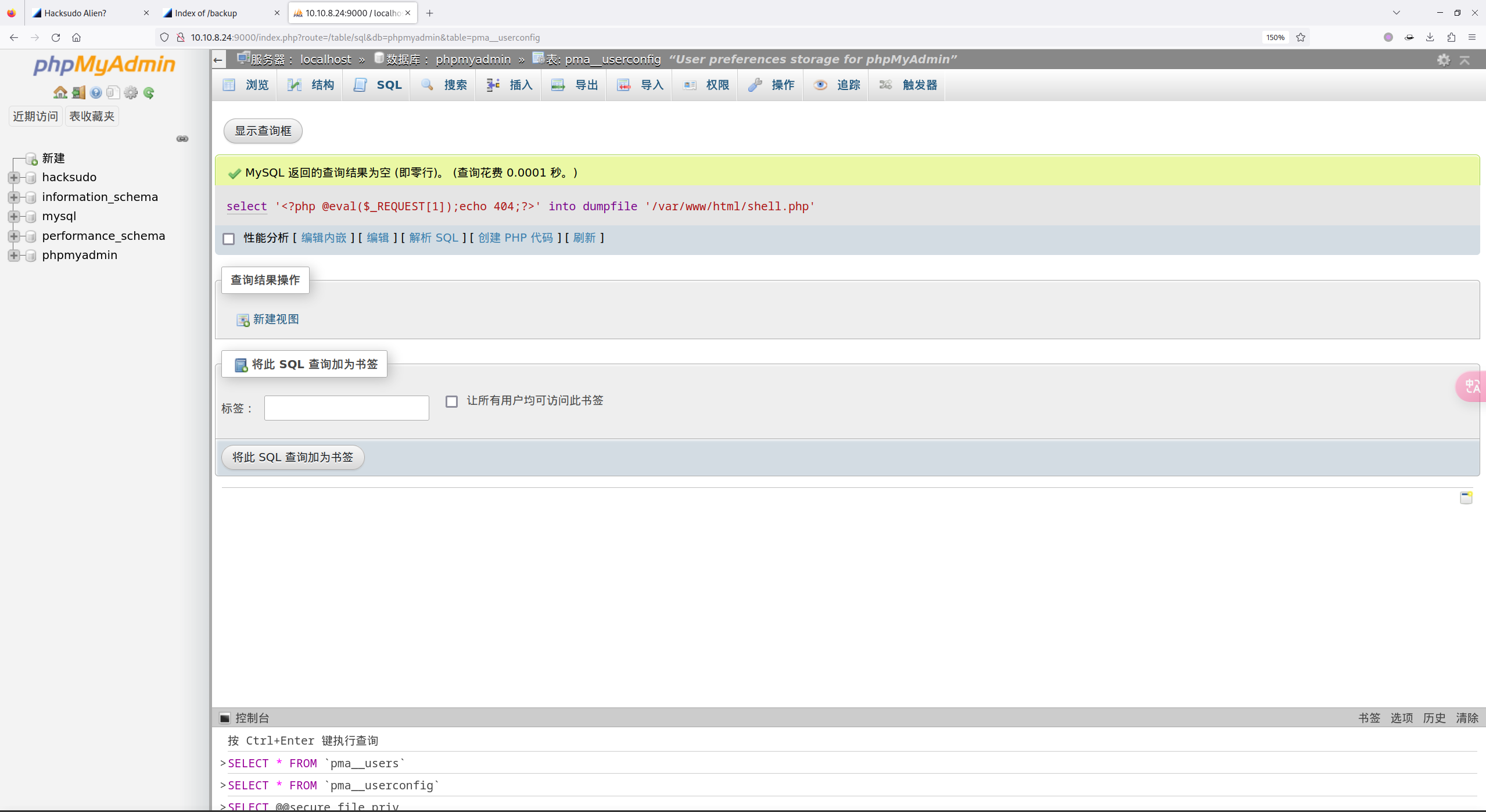Open the 结构 (Structure) tab
Image resolution: width=1486 pixels, height=812 pixels.
310,85
